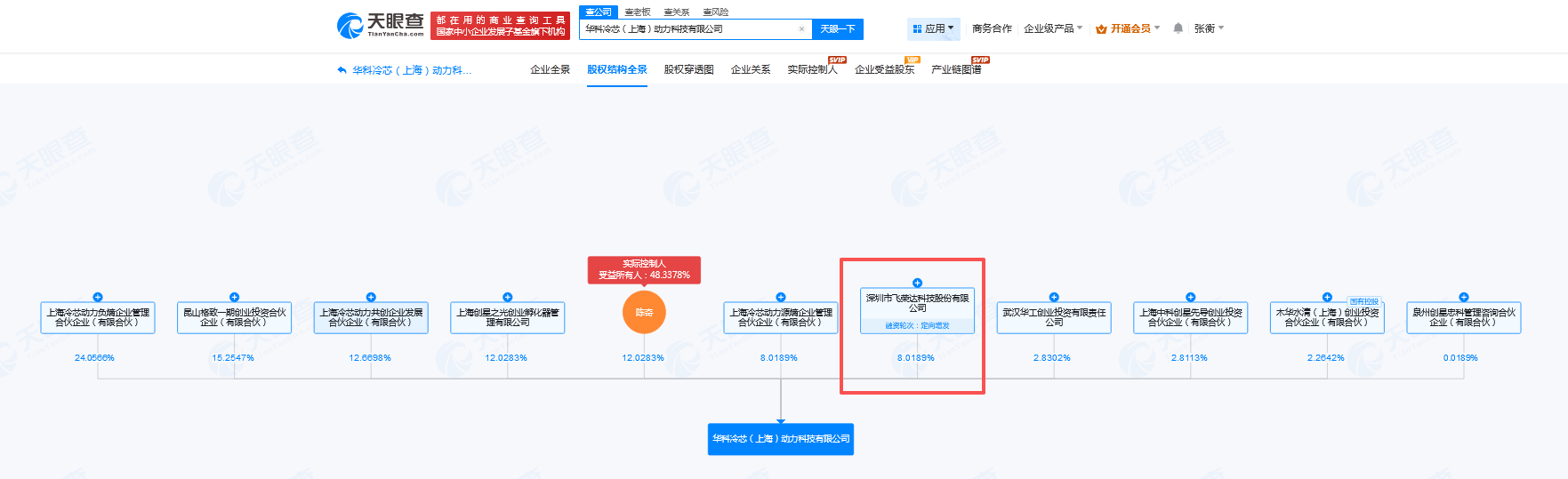This screenshot has height=479, width=1568.
Task: Click the 15.2547% share percentage
Action: tap(233, 358)
